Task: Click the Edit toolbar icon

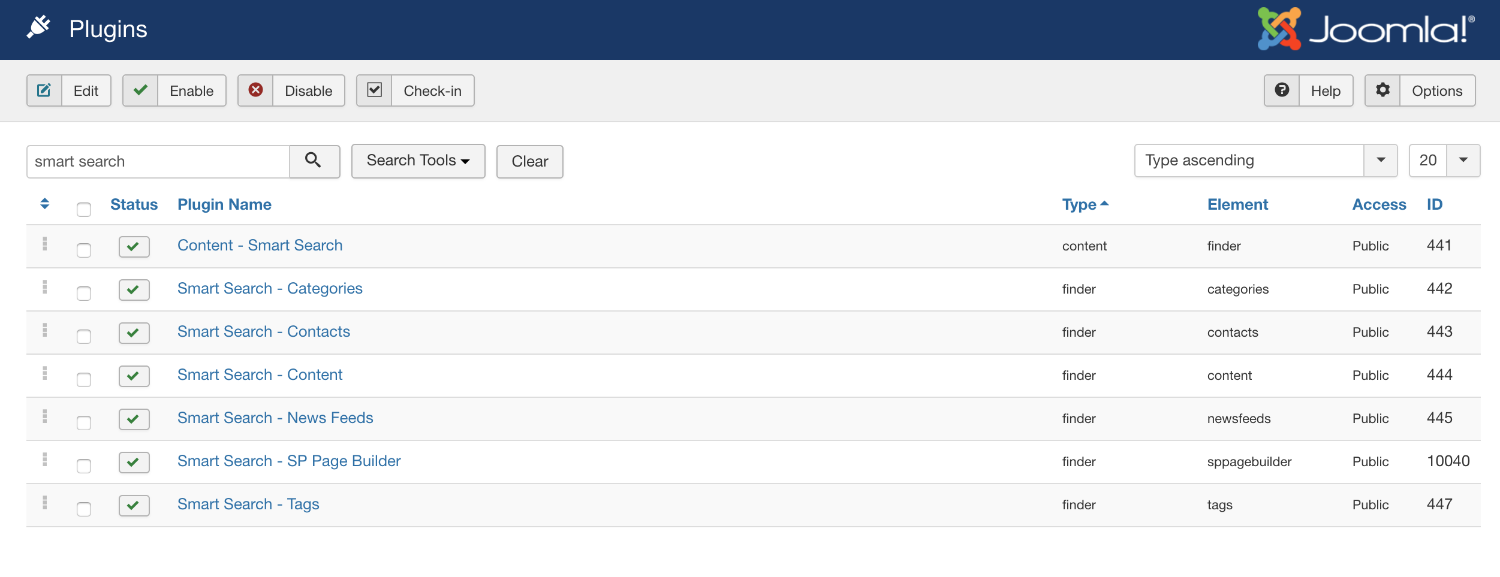Action: click(44, 90)
